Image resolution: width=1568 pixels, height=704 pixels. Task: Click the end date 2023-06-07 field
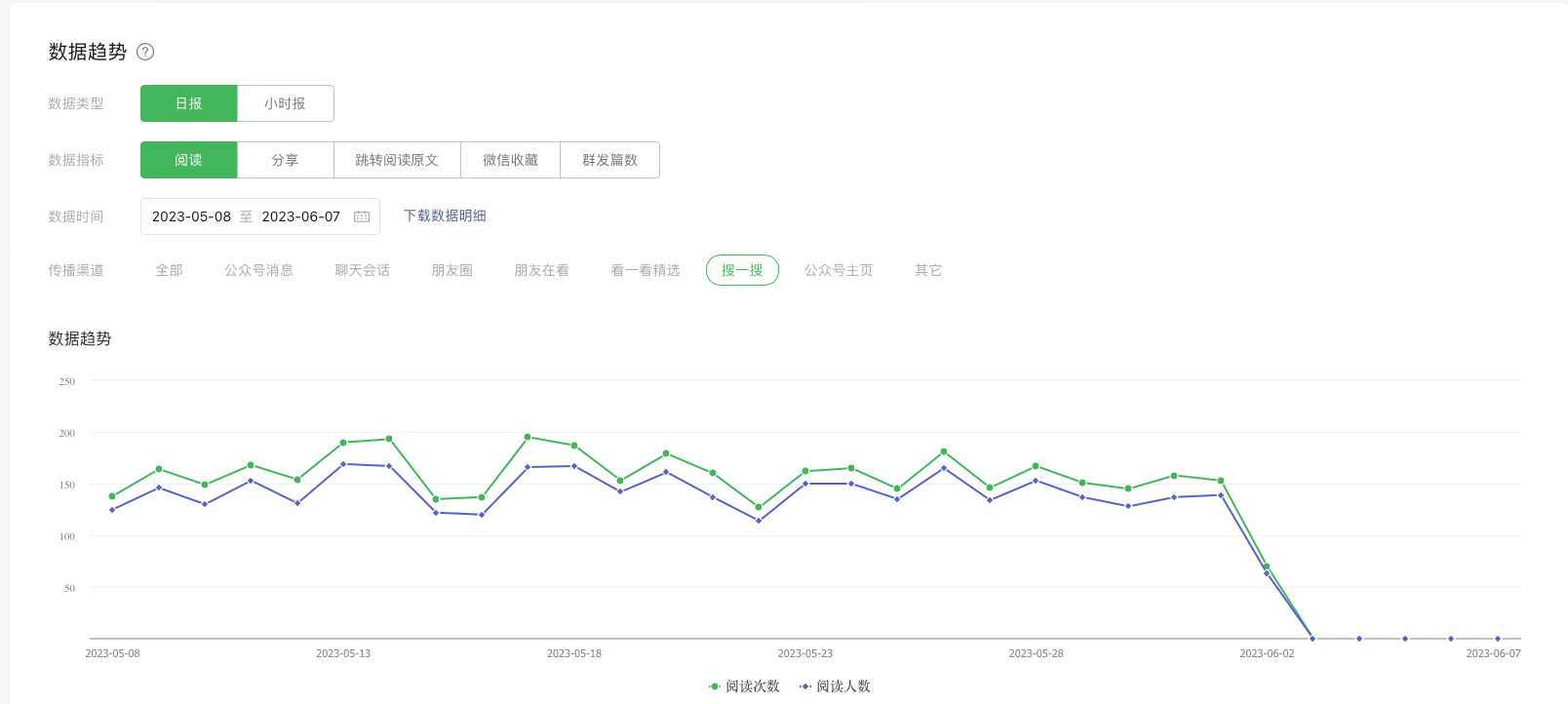[301, 216]
